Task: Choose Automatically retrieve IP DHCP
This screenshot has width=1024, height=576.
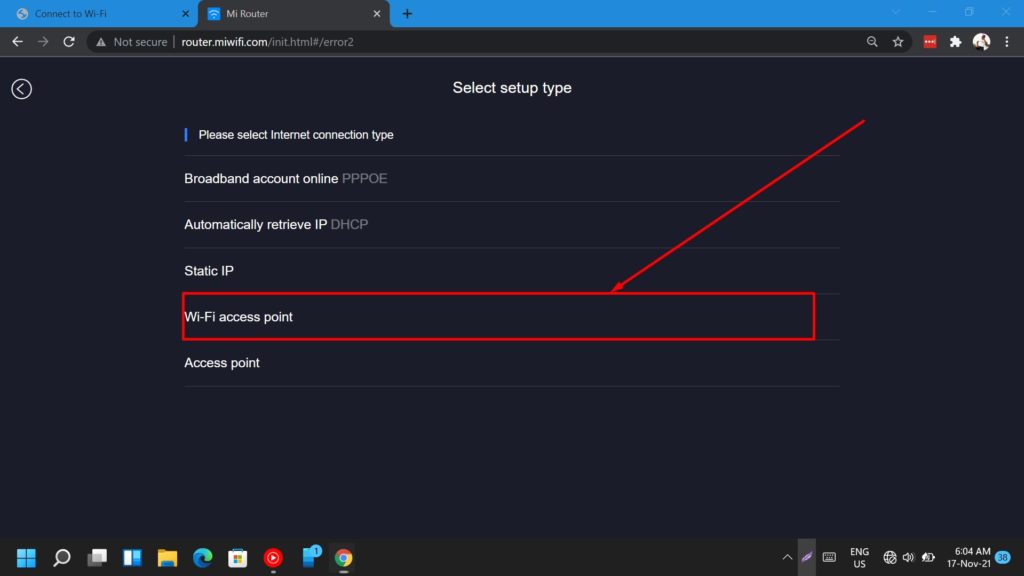Action: tap(511, 225)
